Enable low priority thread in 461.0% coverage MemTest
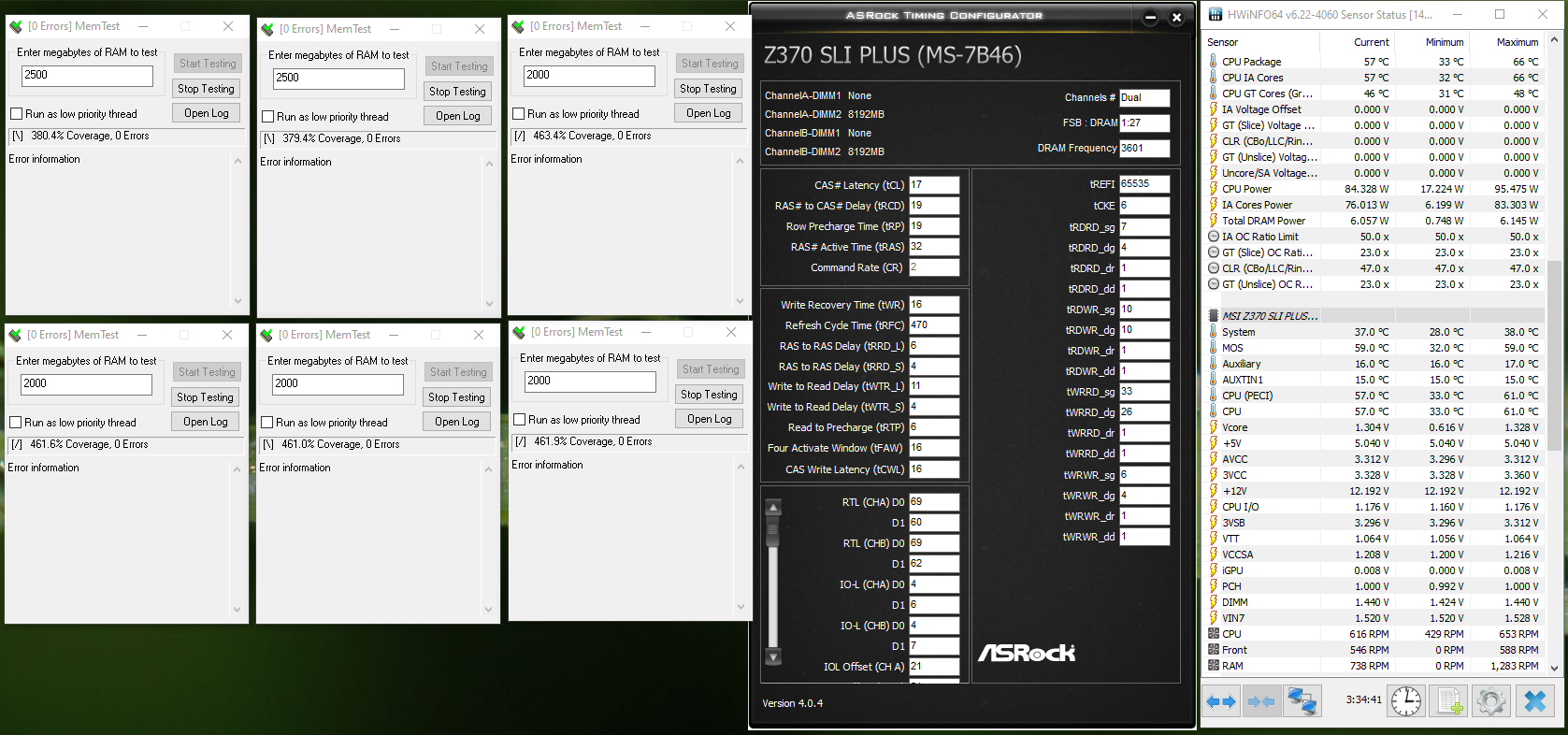Screen dimensions: 1568x735 (266, 423)
